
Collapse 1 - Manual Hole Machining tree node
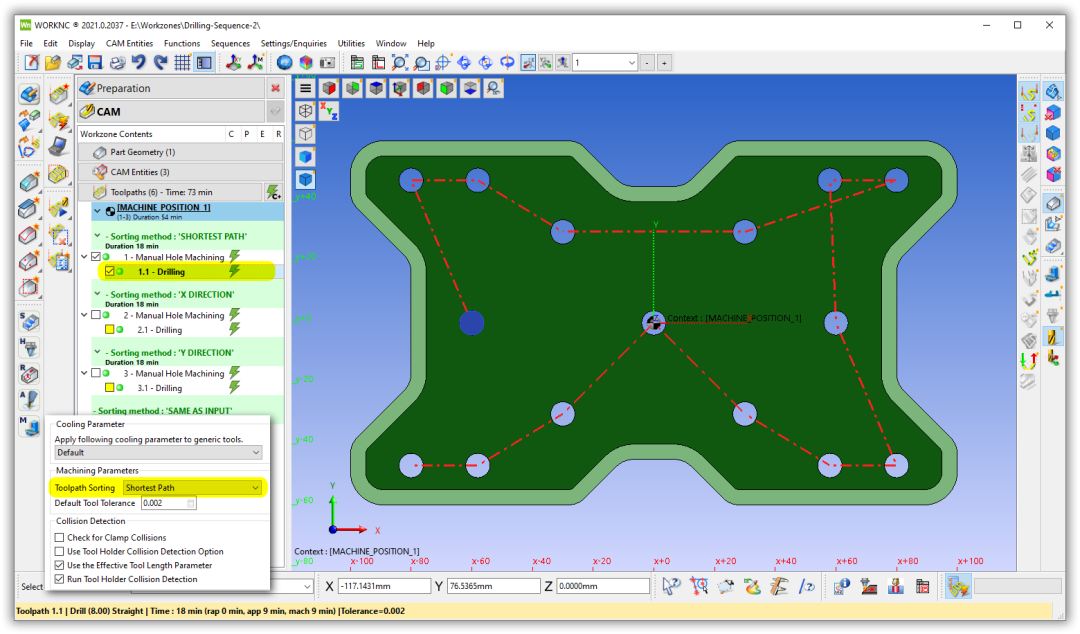coord(85,257)
